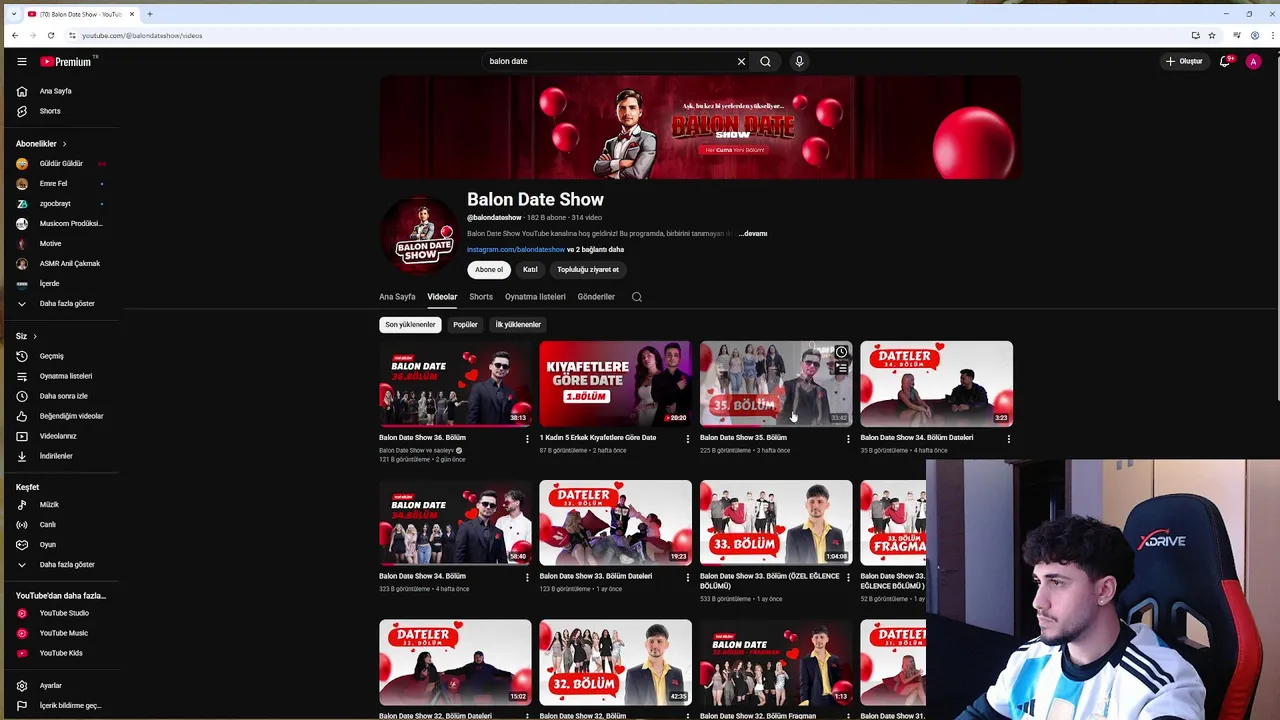Screen dimensions: 1280x720
Task: Open menu for Balon Date Show 35. Bölüm
Action: (x=848, y=438)
